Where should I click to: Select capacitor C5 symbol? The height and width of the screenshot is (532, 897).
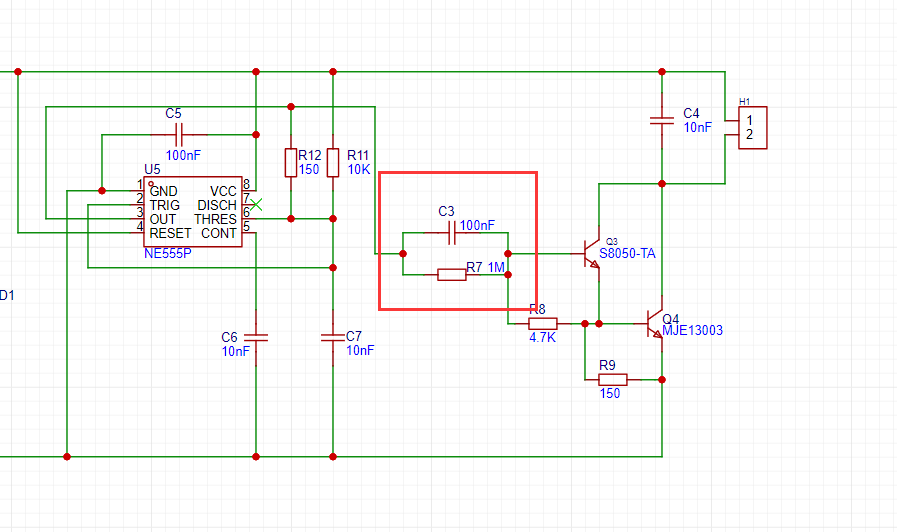pos(178,135)
